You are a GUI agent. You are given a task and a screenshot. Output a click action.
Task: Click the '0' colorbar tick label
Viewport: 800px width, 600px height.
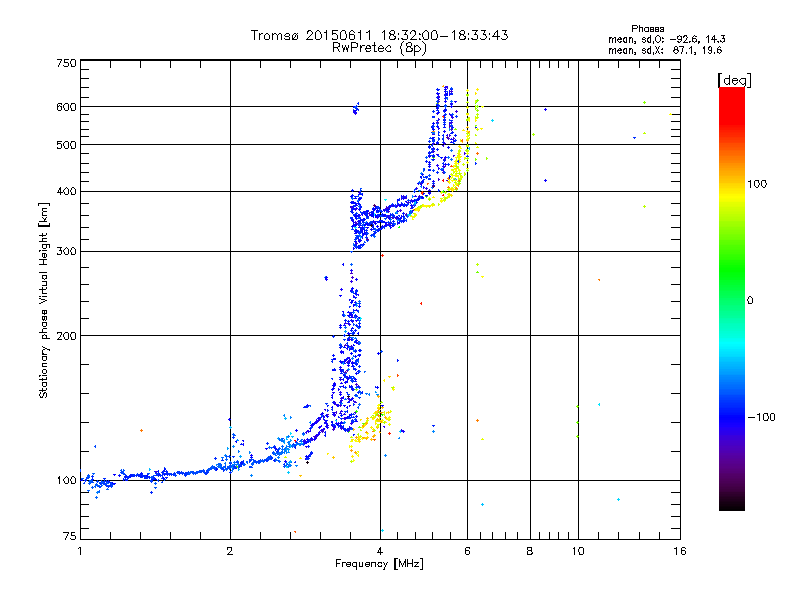pos(750,301)
